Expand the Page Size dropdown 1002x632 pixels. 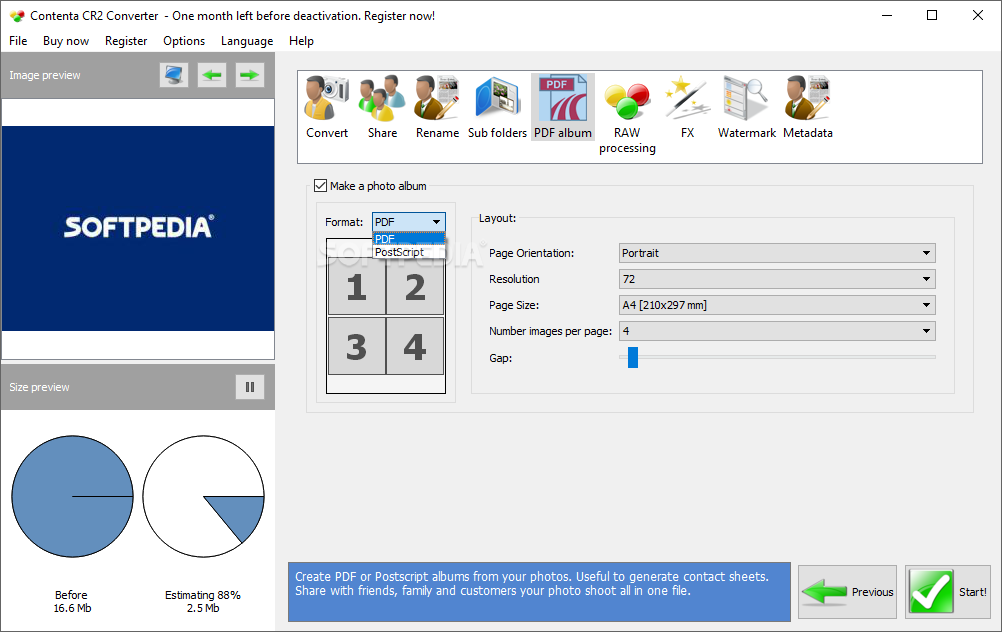point(777,305)
